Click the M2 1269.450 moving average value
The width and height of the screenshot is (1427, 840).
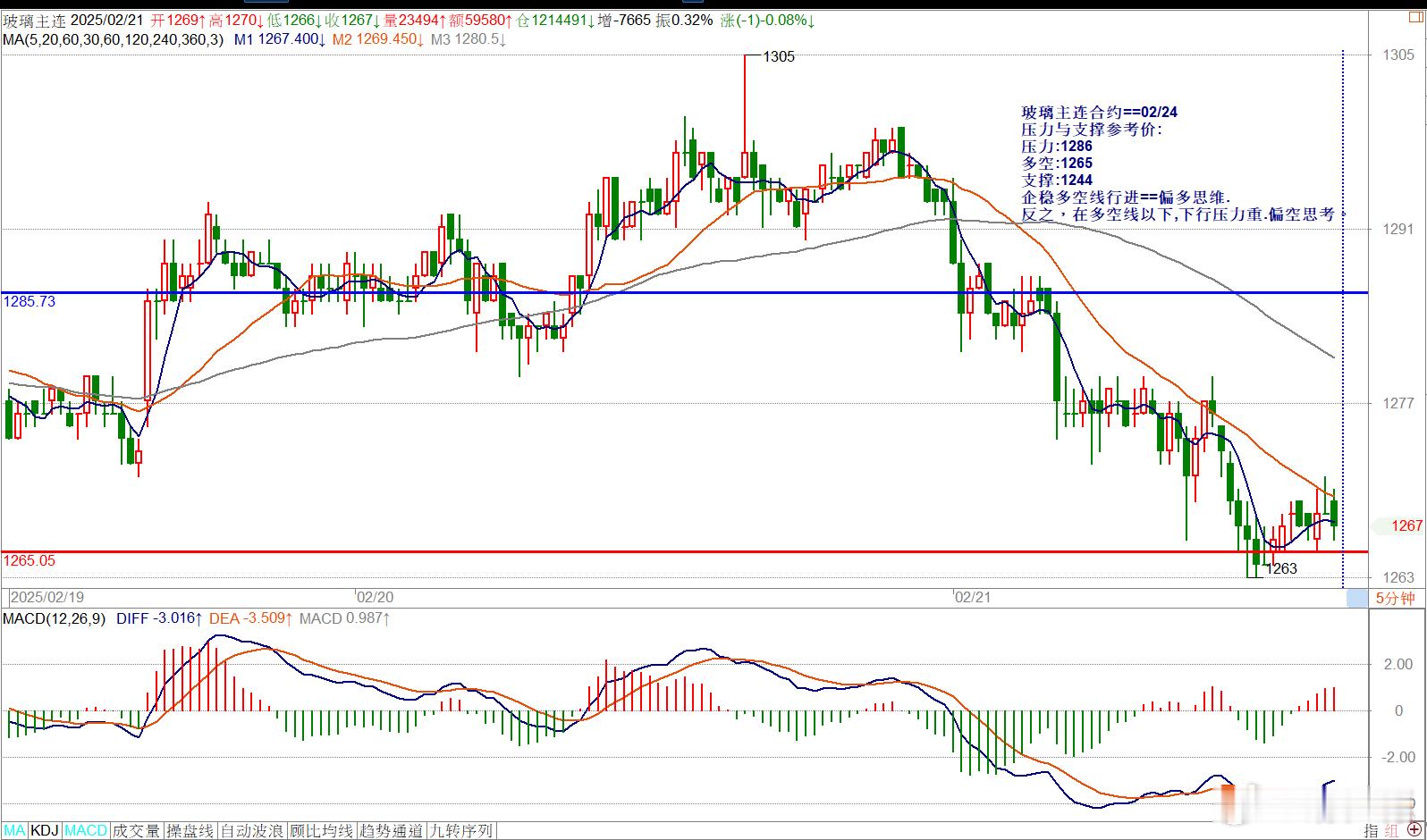click(377, 39)
